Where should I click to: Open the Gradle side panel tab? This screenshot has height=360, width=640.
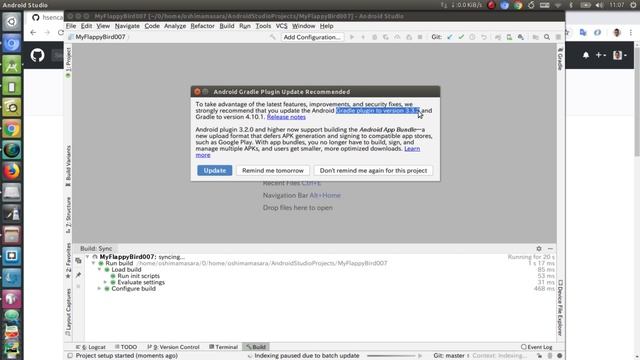pos(560,58)
